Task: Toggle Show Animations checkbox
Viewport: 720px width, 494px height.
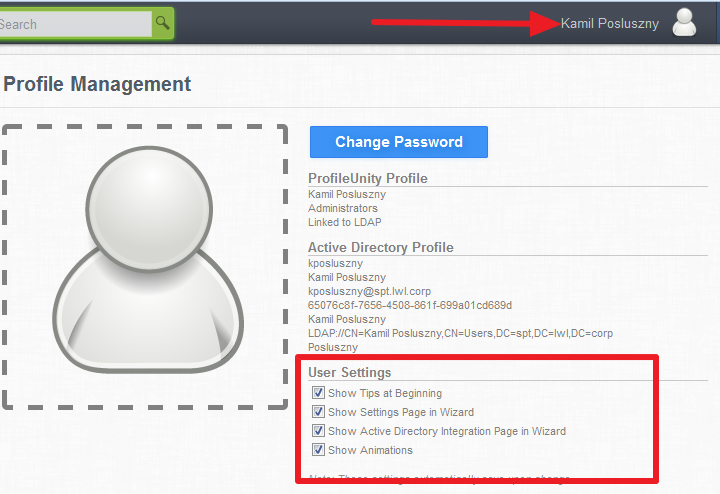Action: pyautogui.click(x=318, y=449)
